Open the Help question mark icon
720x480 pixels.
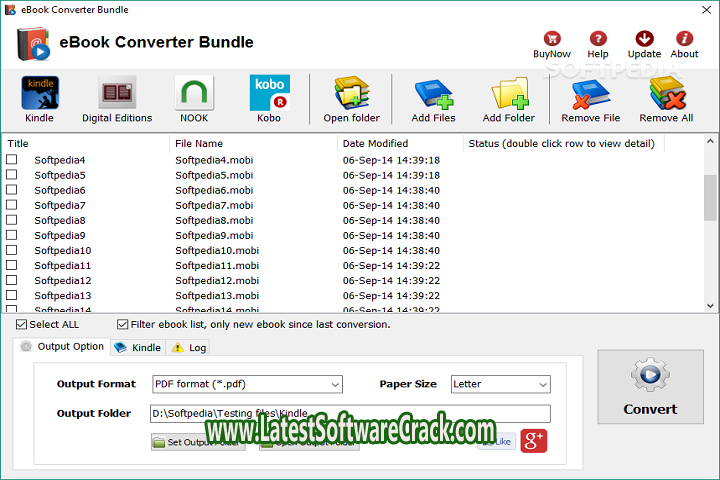(x=598, y=39)
